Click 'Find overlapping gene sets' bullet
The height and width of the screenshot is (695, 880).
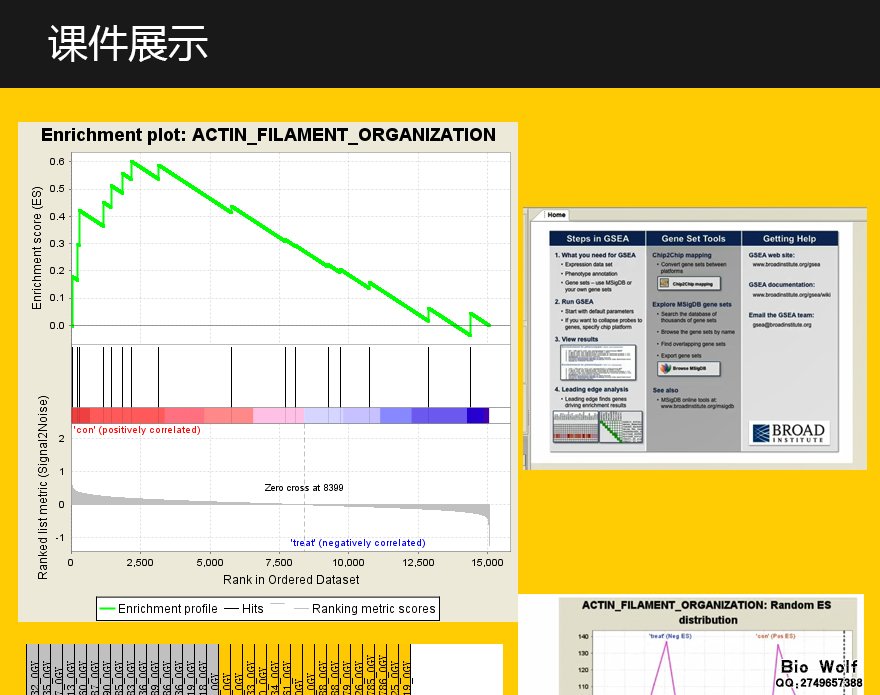(693, 344)
